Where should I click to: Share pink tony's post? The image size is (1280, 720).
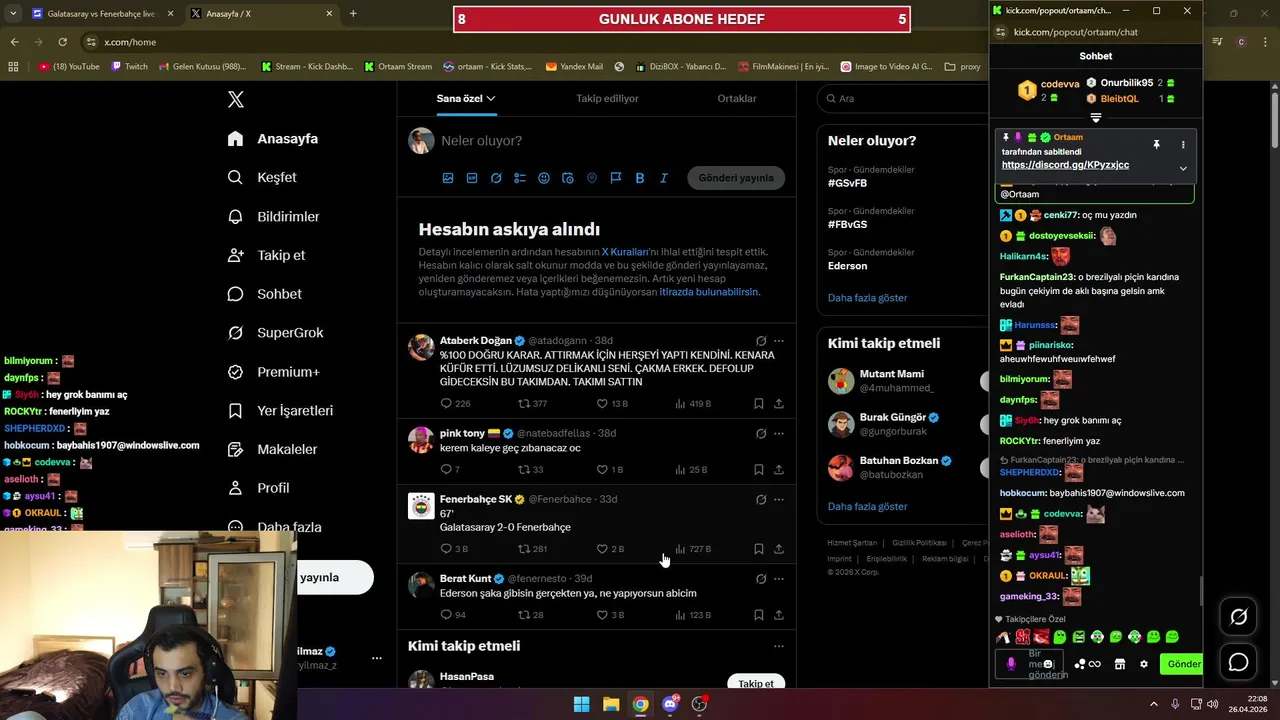779,470
